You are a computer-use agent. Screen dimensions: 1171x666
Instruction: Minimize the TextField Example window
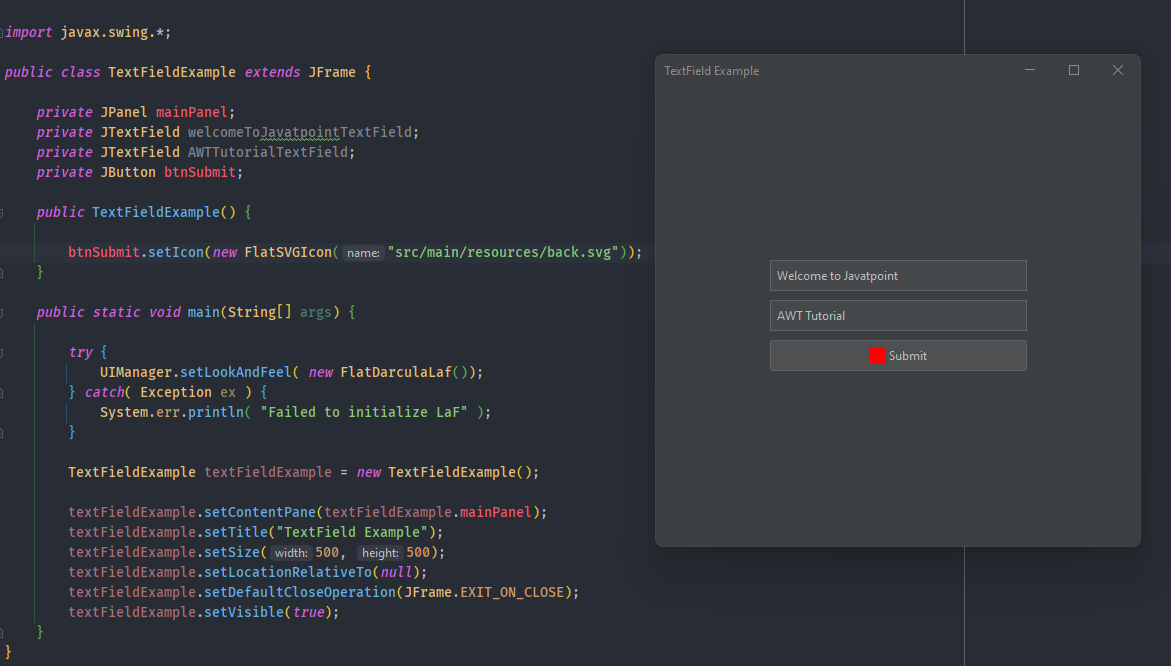[1030, 70]
